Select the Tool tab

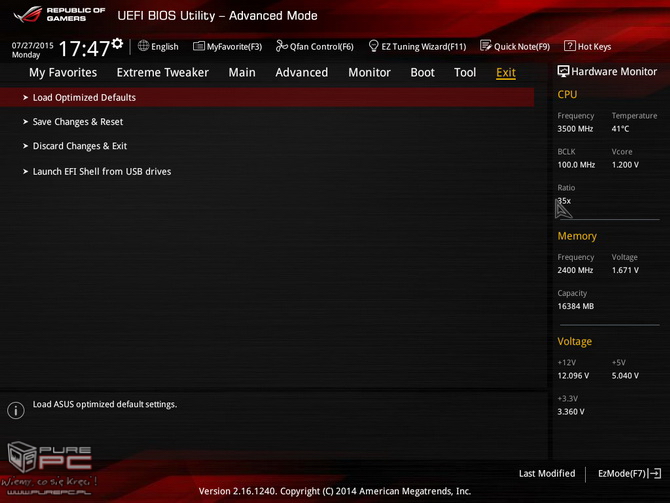[x=465, y=73]
